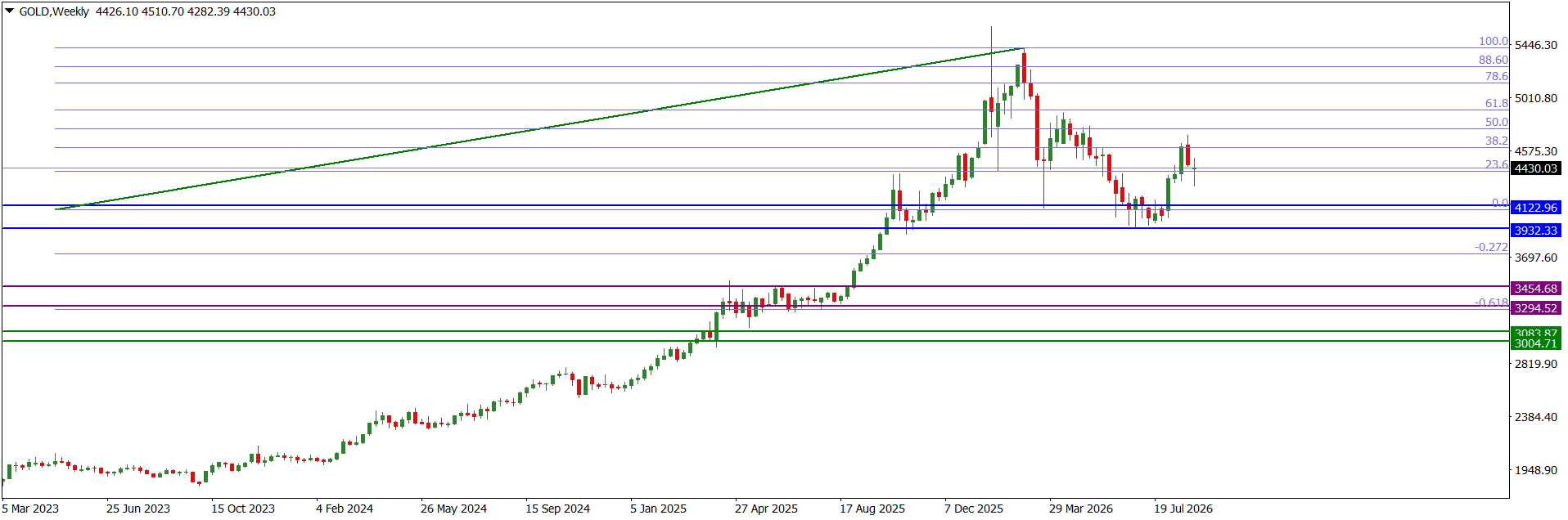Select the black current price tag 4430.03
The width and height of the screenshot is (1568, 520).
[1535, 168]
